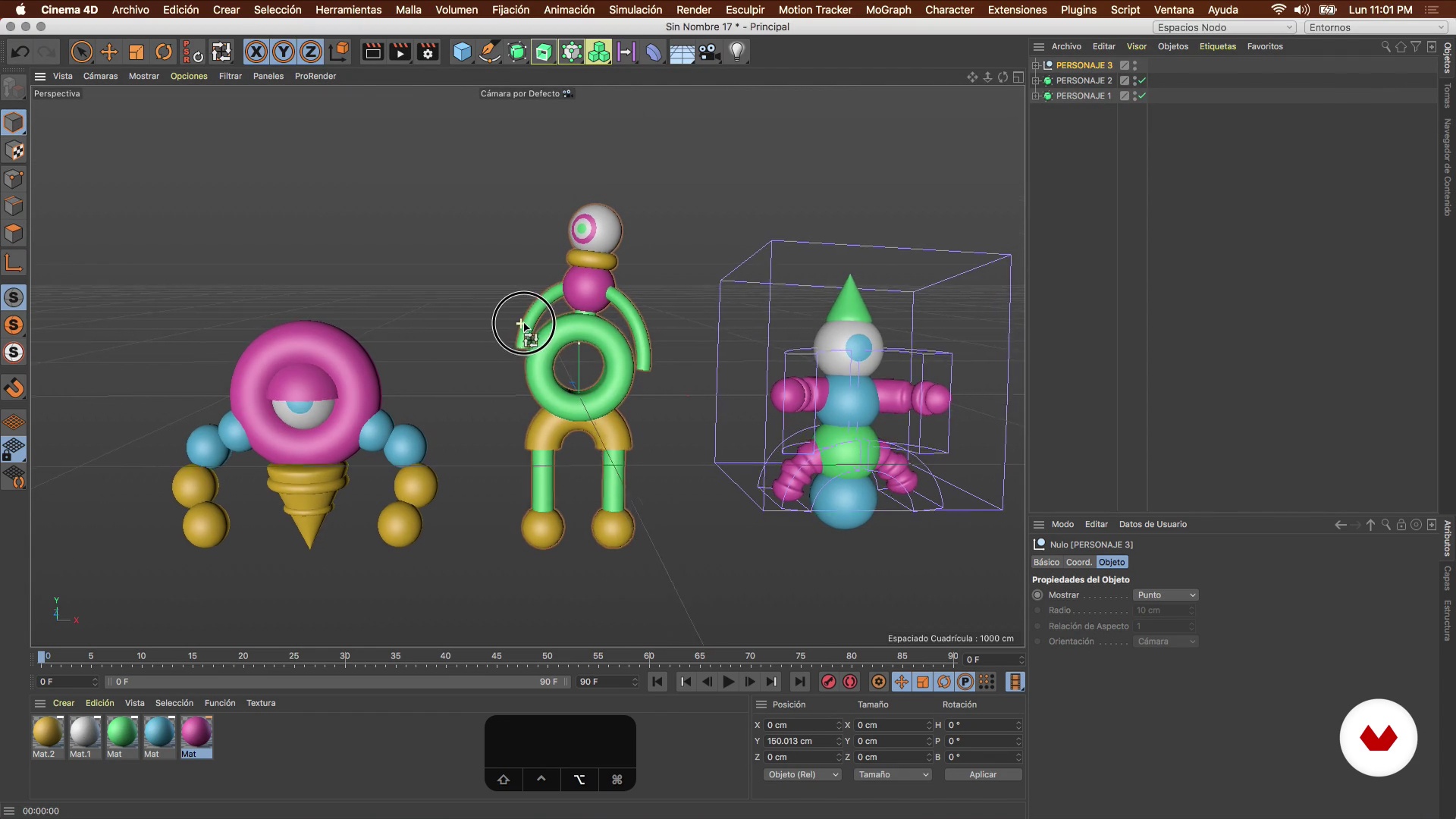
Task: Click the Aplicar button
Action: point(983,774)
